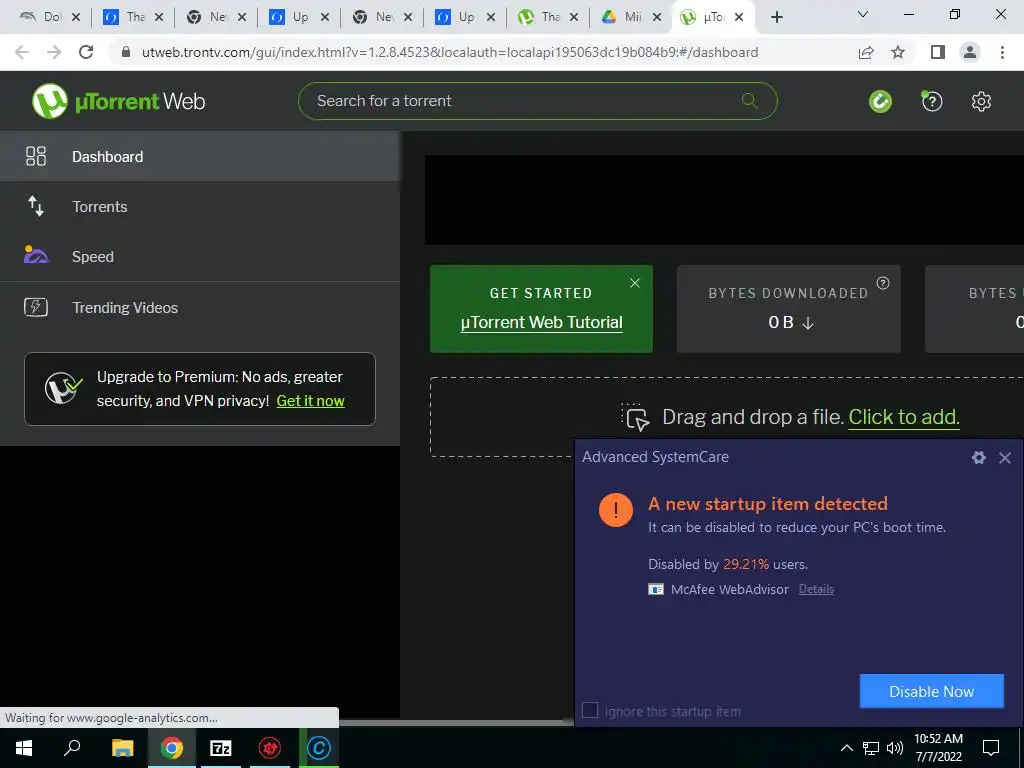Screen dimensions: 1024x768
Task: Open the help question mark icon
Action: coord(931,101)
